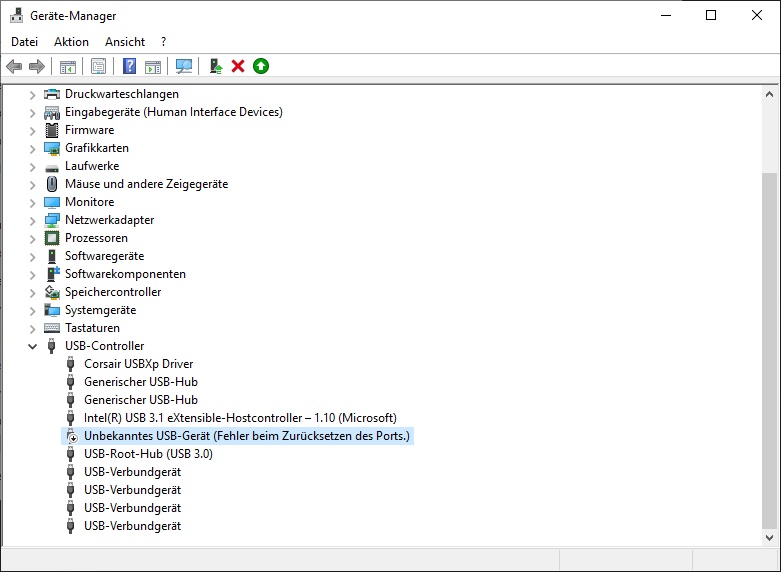Click the USB-Root-Hub (USB 3.0) device icon
The height and width of the screenshot is (572, 781).
coord(71,454)
